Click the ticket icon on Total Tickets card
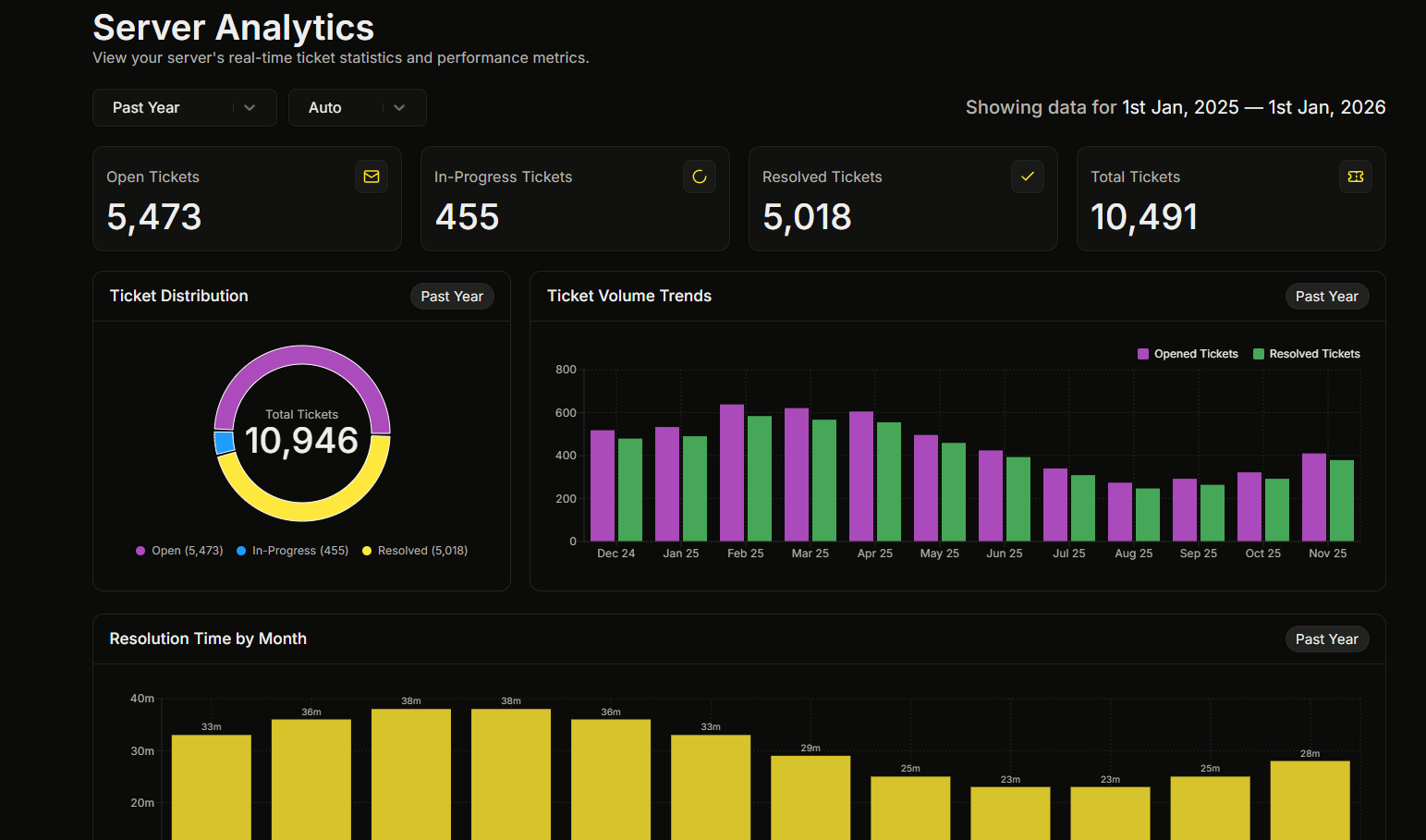1426x840 pixels. point(1356,177)
